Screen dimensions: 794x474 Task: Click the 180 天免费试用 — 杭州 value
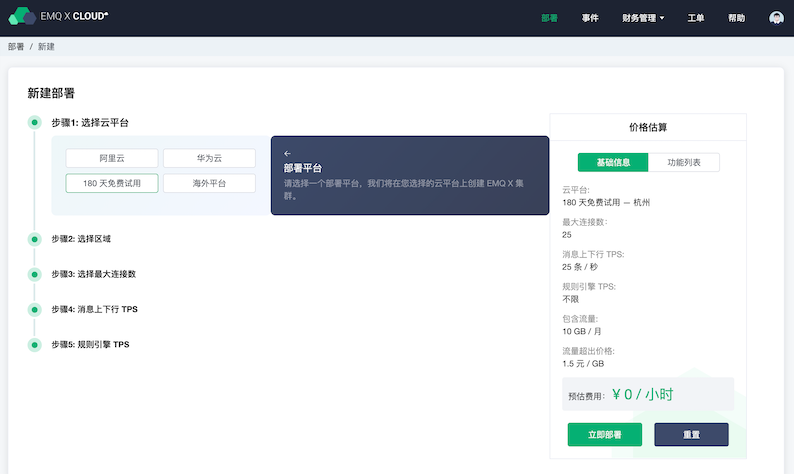pyautogui.click(x=606, y=203)
